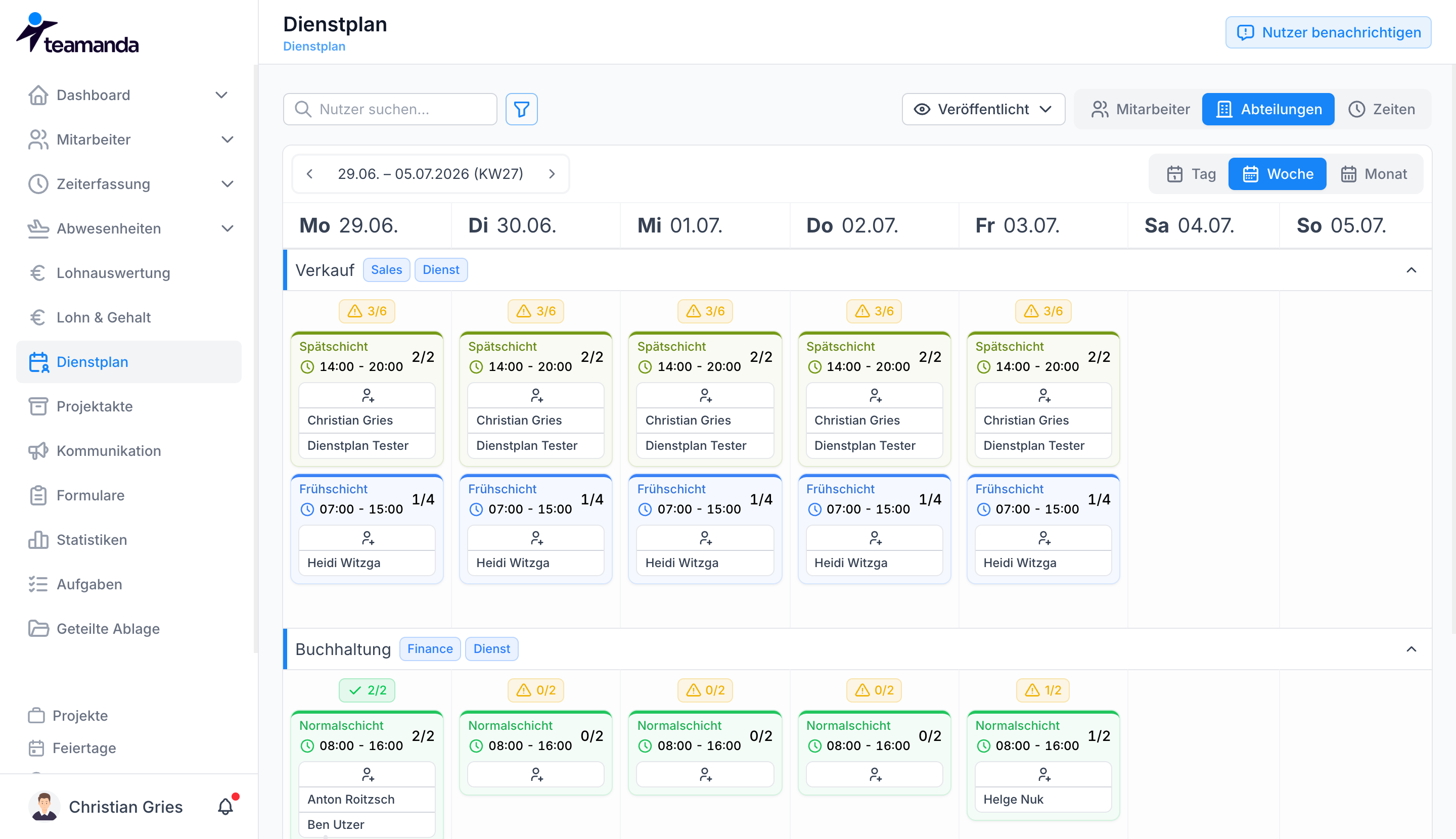
Task: Select the Tag day view
Action: [1191, 173]
